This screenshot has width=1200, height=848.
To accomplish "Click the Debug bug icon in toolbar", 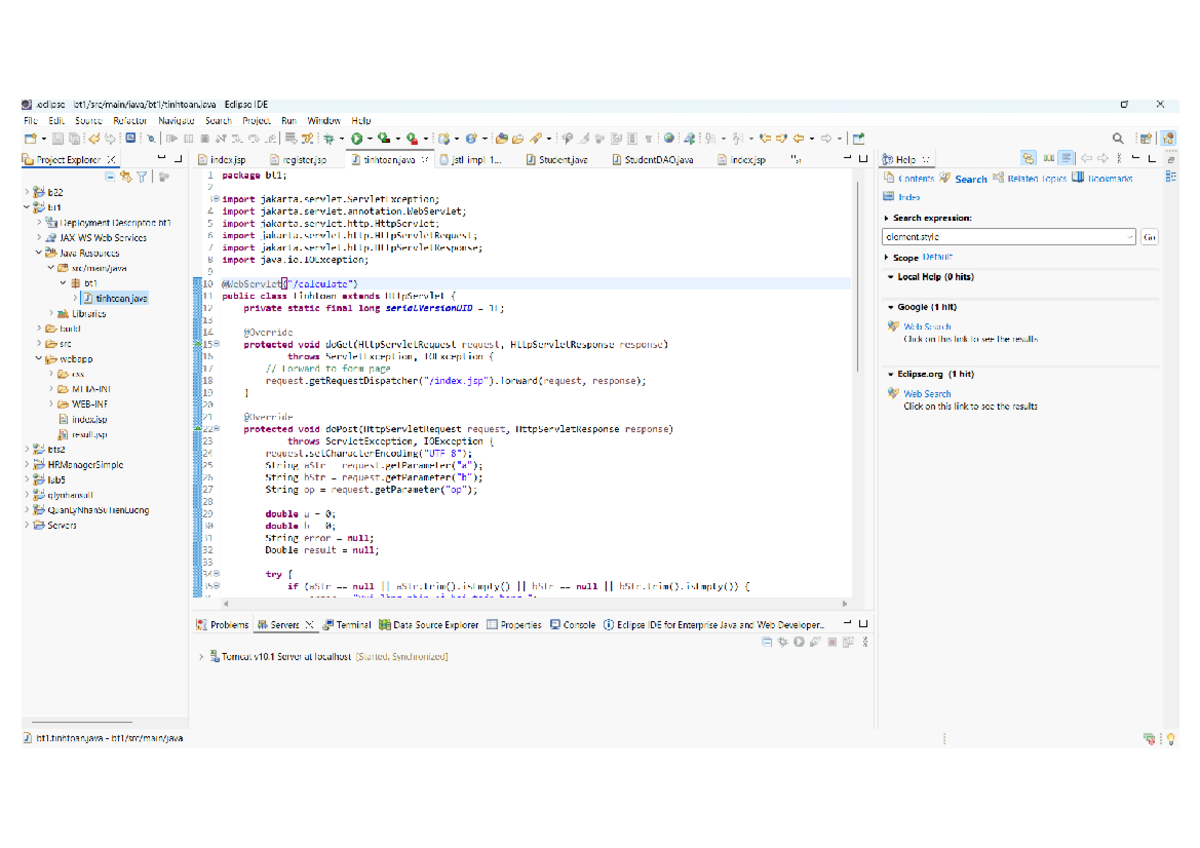I will pyautogui.click(x=328, y=139).
